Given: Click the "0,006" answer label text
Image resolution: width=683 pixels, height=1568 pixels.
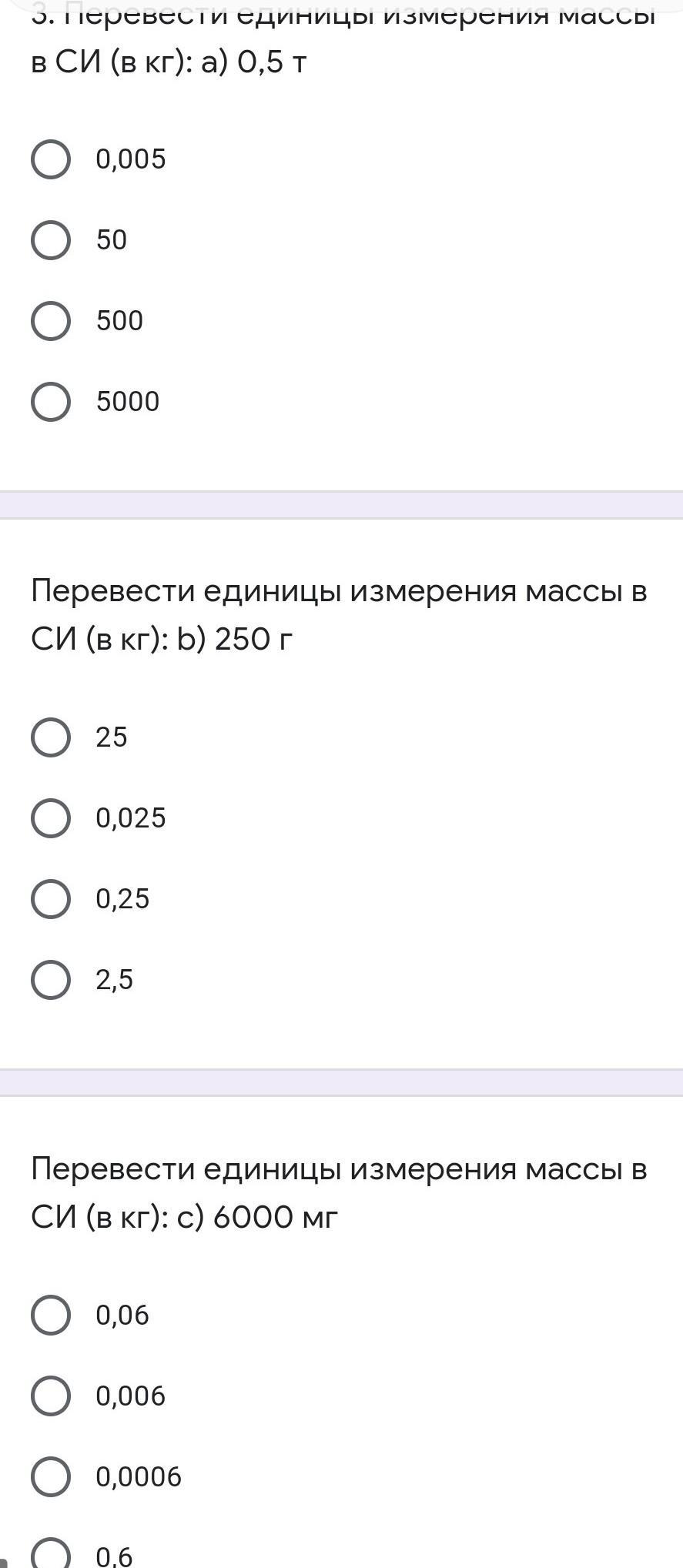Looking at the screenshot, I should tap(130, 1396).
